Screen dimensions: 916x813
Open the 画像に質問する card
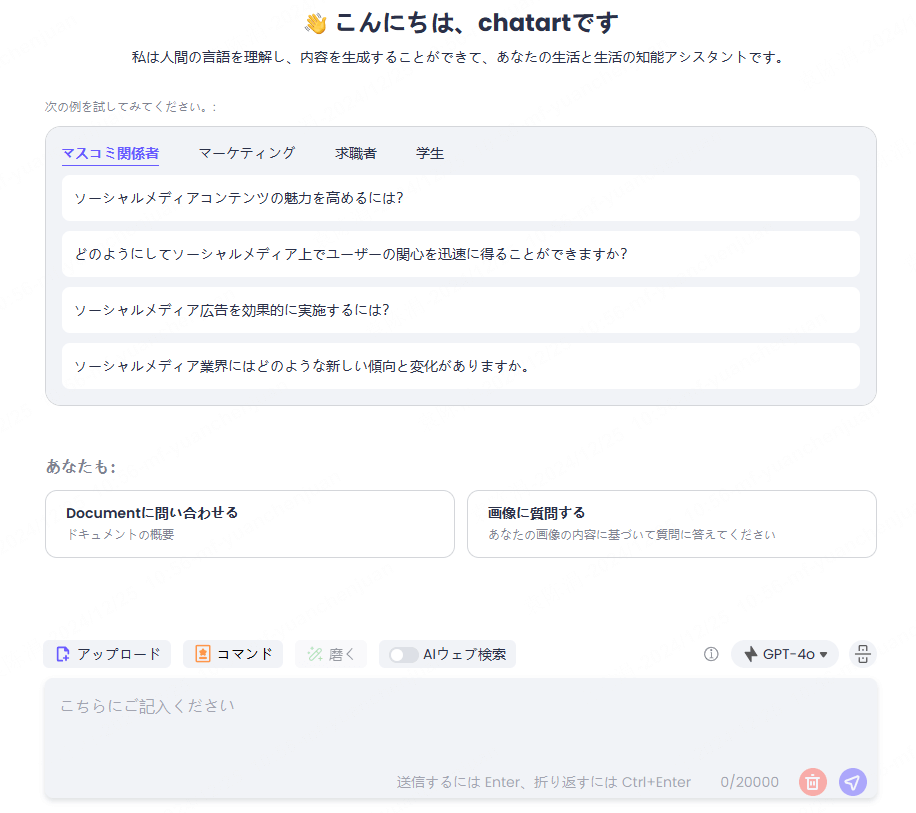pyautogui.click(x=672, y=524)
